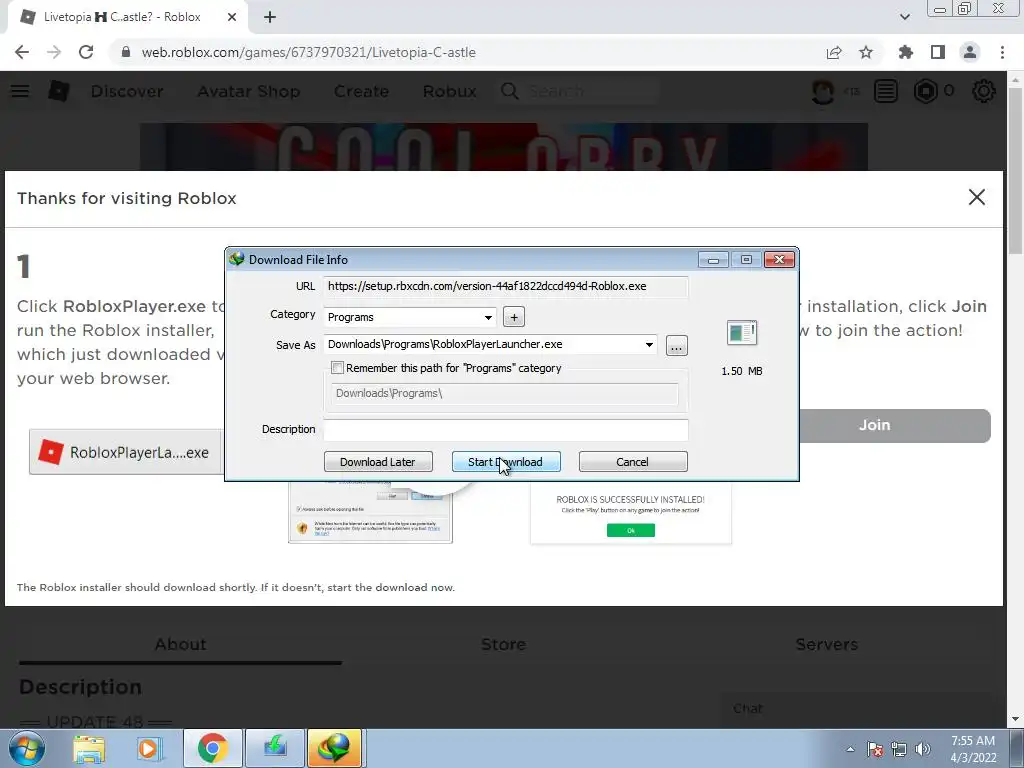
Task: Select the Livetopia Roblox browser tab
Action: pos(121,17)
